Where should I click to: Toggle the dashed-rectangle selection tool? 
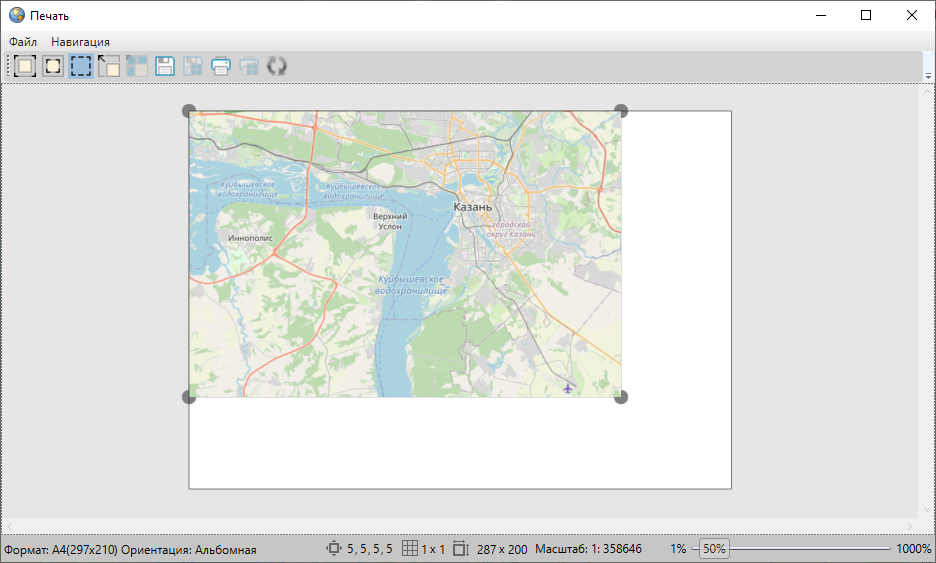81,67
